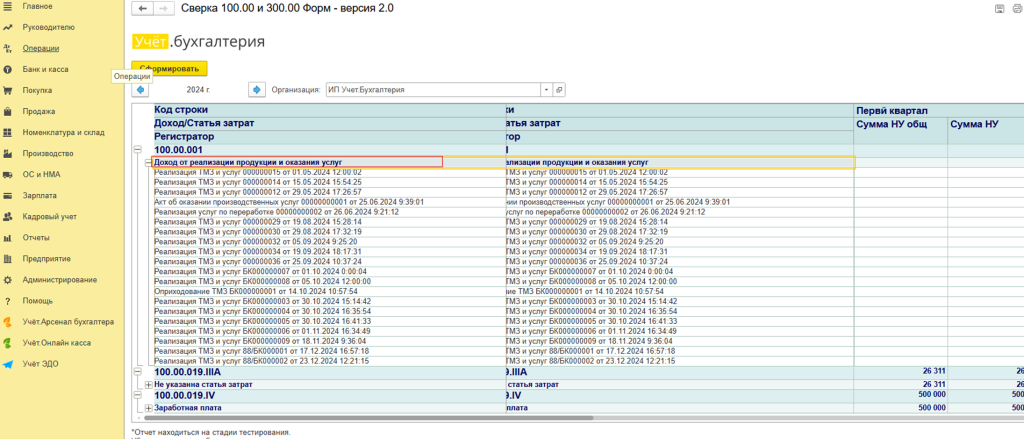Expand the Заработная плата group
This screenshot has height=439, width=1024.
(x=149, y=408)
